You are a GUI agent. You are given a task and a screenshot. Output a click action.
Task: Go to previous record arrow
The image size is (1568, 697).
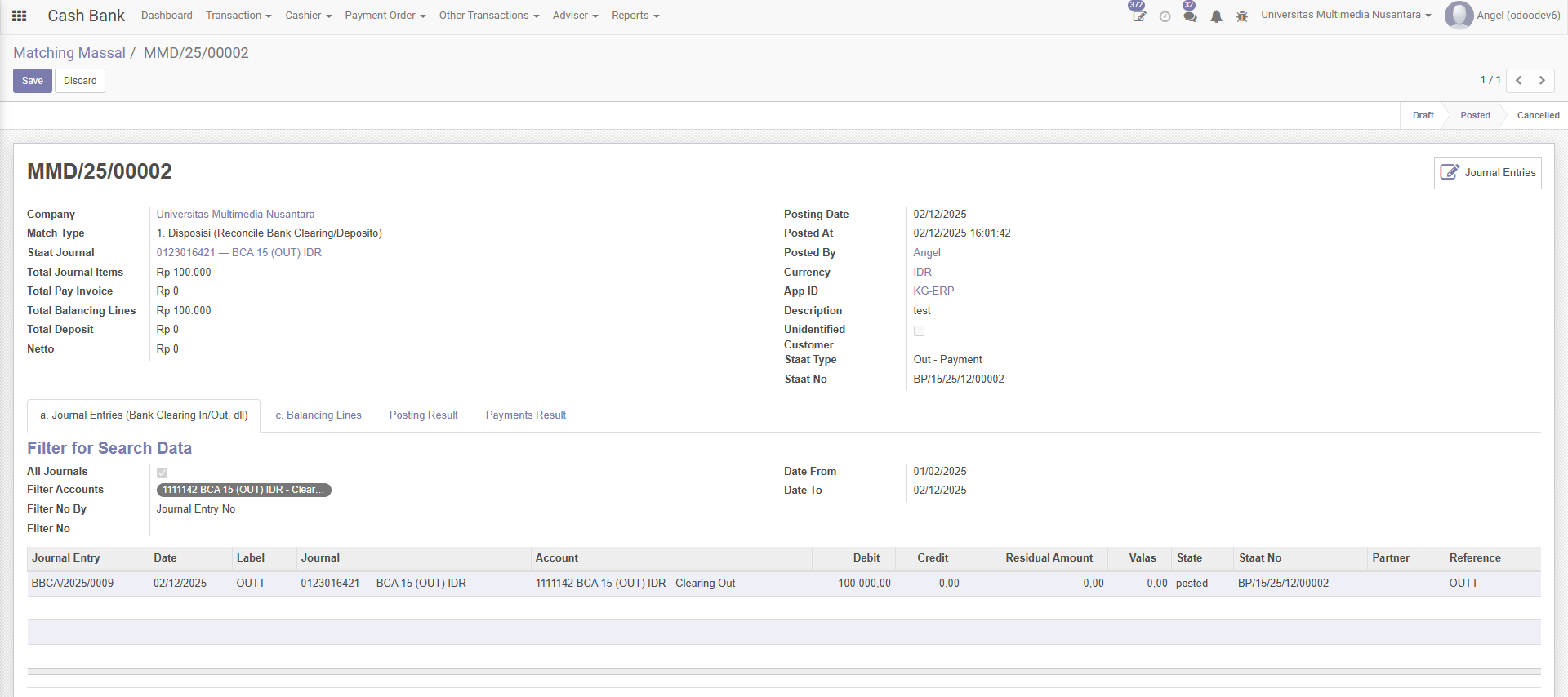click(x=1518, y=80)
